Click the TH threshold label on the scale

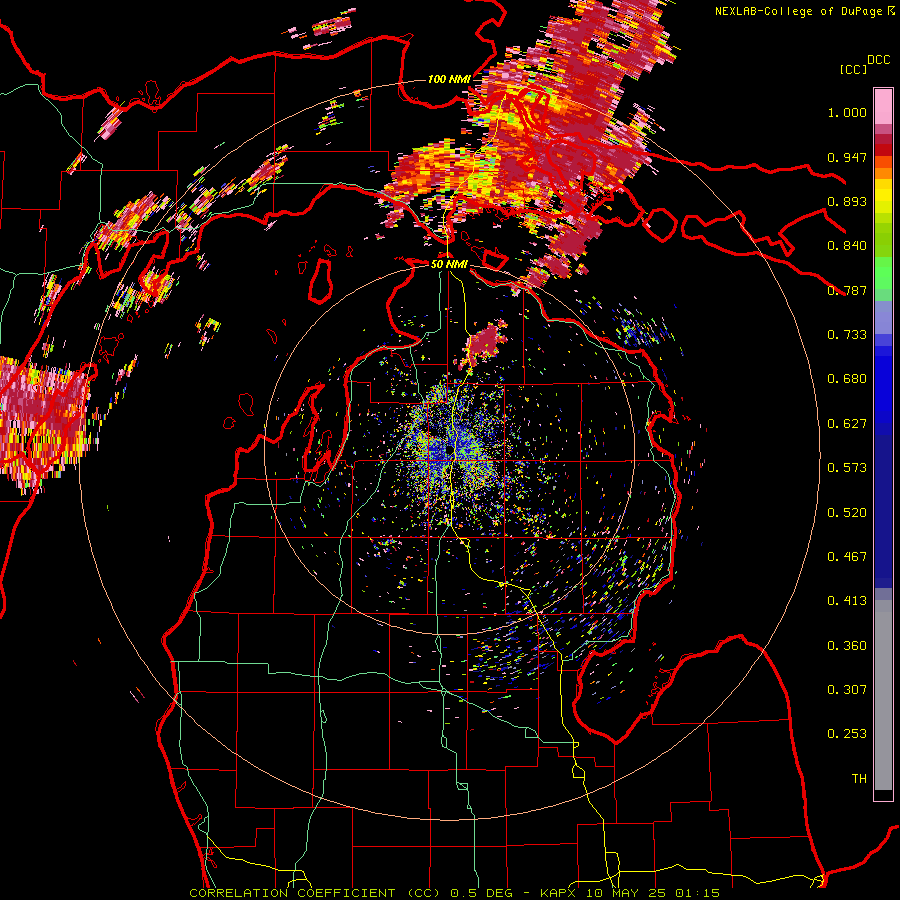[x=859, y=779]
